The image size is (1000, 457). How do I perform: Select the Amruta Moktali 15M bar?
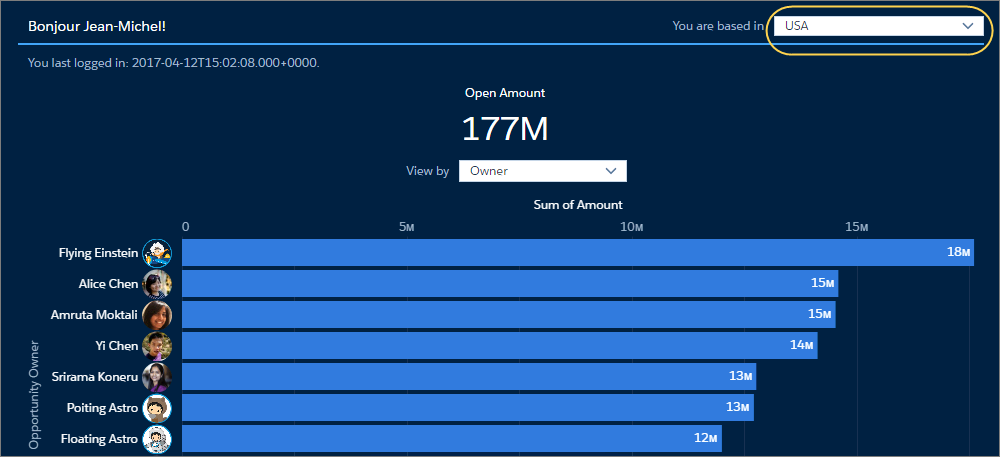pos(509,315)
